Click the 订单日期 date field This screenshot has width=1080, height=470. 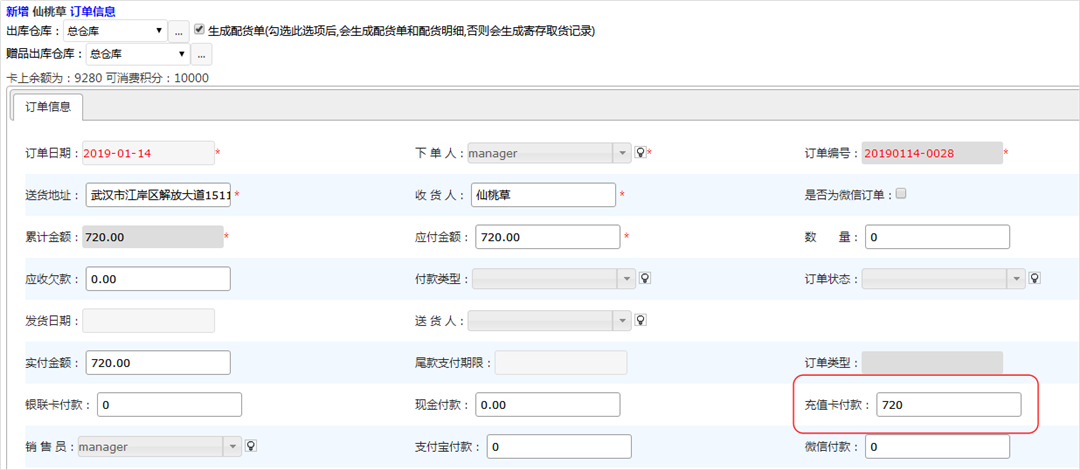(x=149, y=153)
